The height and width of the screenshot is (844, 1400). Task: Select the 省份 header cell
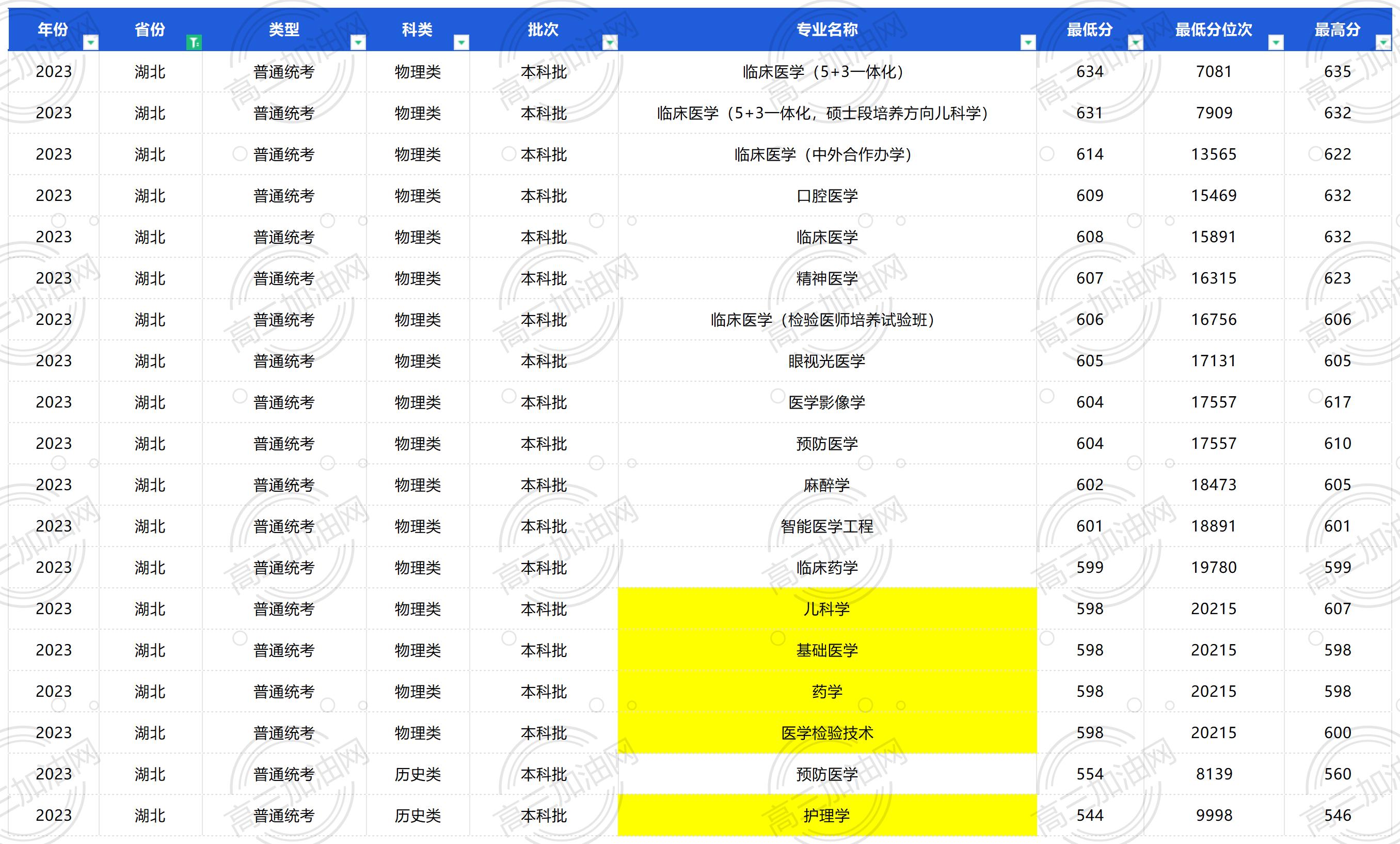coord(151,29)
